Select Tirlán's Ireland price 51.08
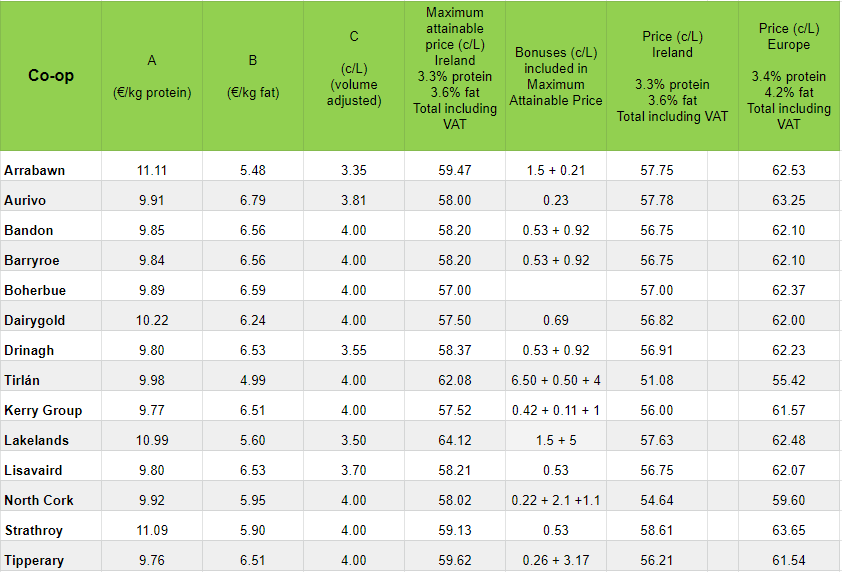 657,380
